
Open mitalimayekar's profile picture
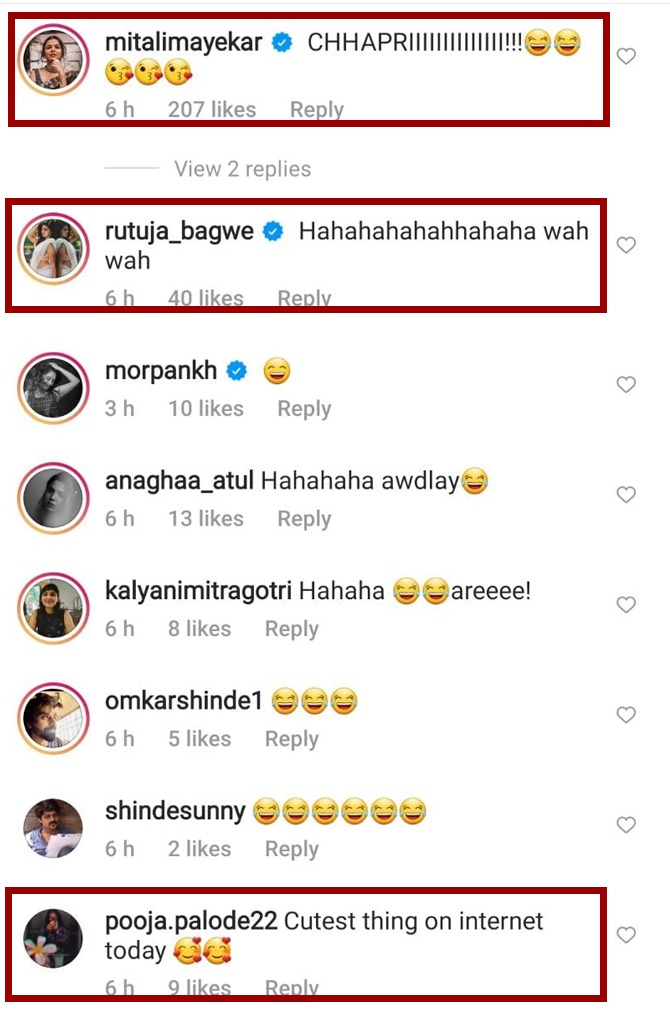tap(54, 59)
